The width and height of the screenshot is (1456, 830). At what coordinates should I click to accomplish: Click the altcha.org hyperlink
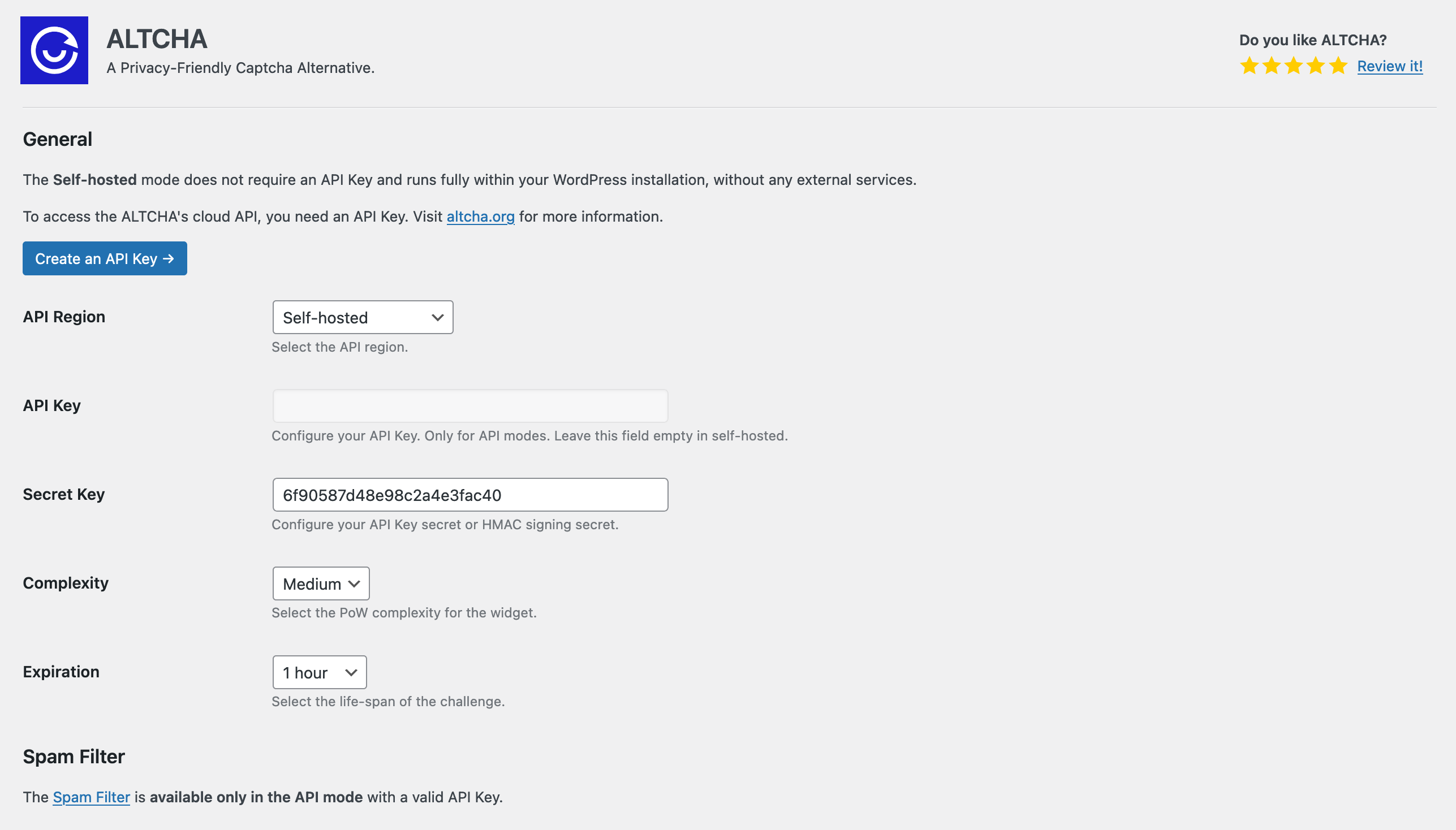click(x=481, y=216)
